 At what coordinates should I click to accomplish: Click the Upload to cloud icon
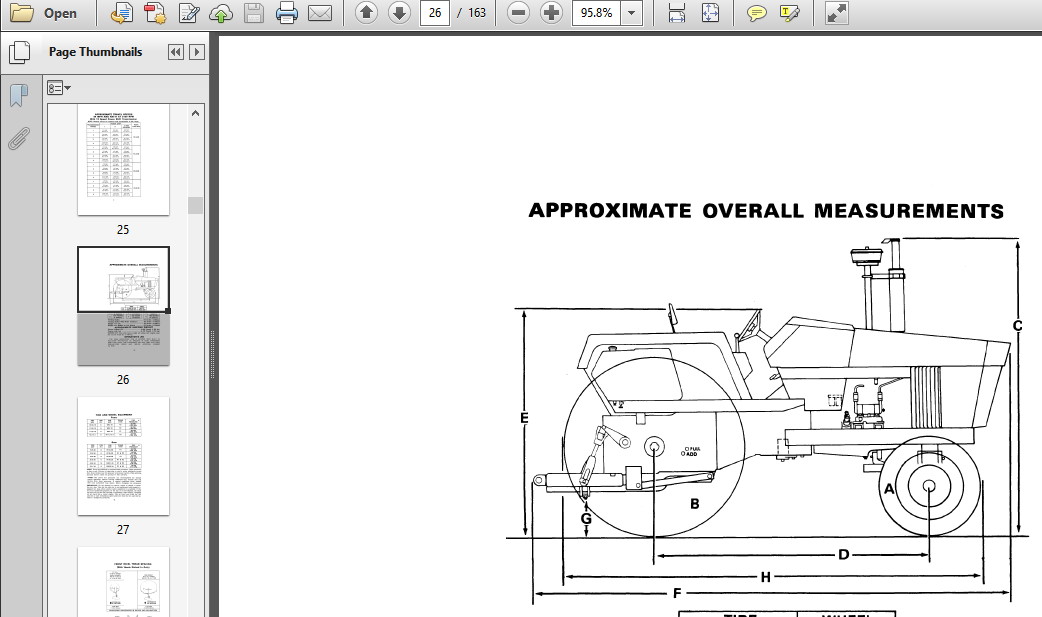click(x=221, y=13)
